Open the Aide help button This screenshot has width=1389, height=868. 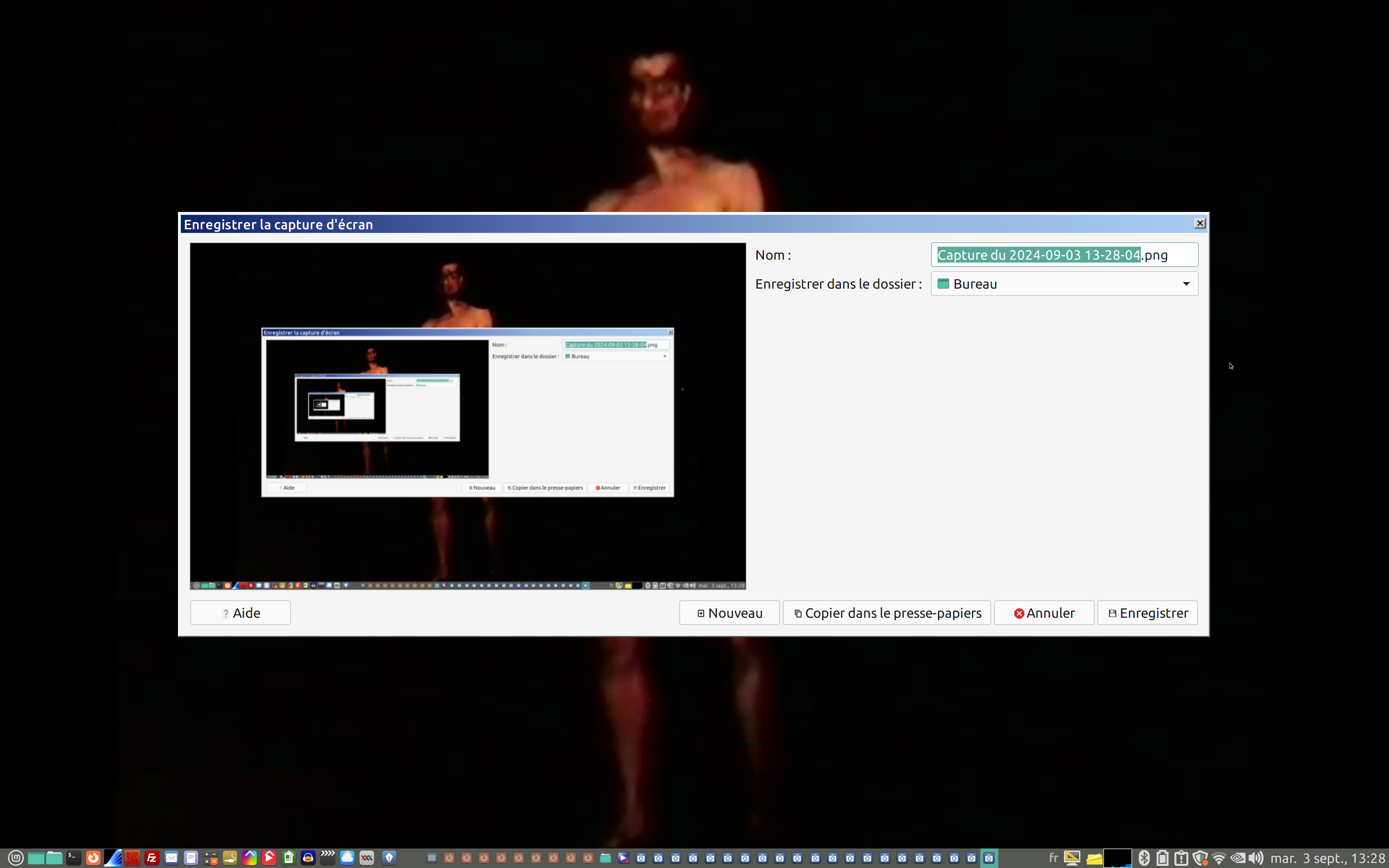(240, 613)
